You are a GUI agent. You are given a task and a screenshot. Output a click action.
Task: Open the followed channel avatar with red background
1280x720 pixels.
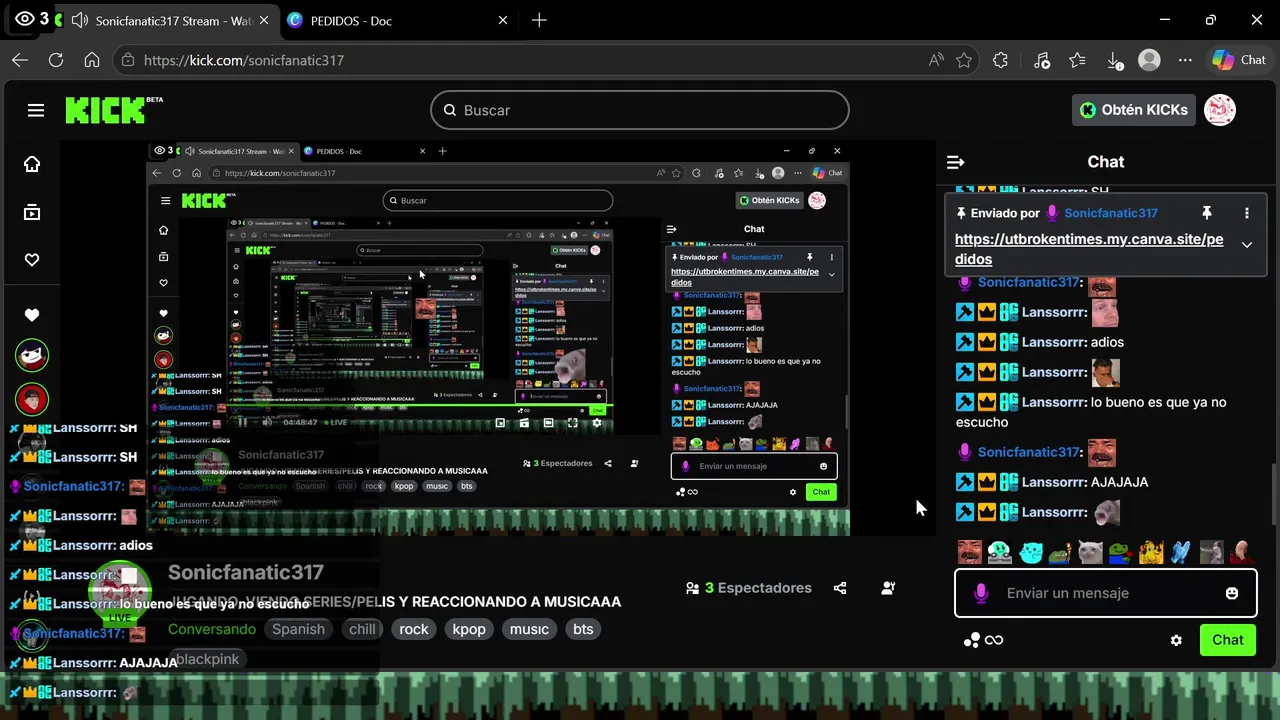point(32,399)
